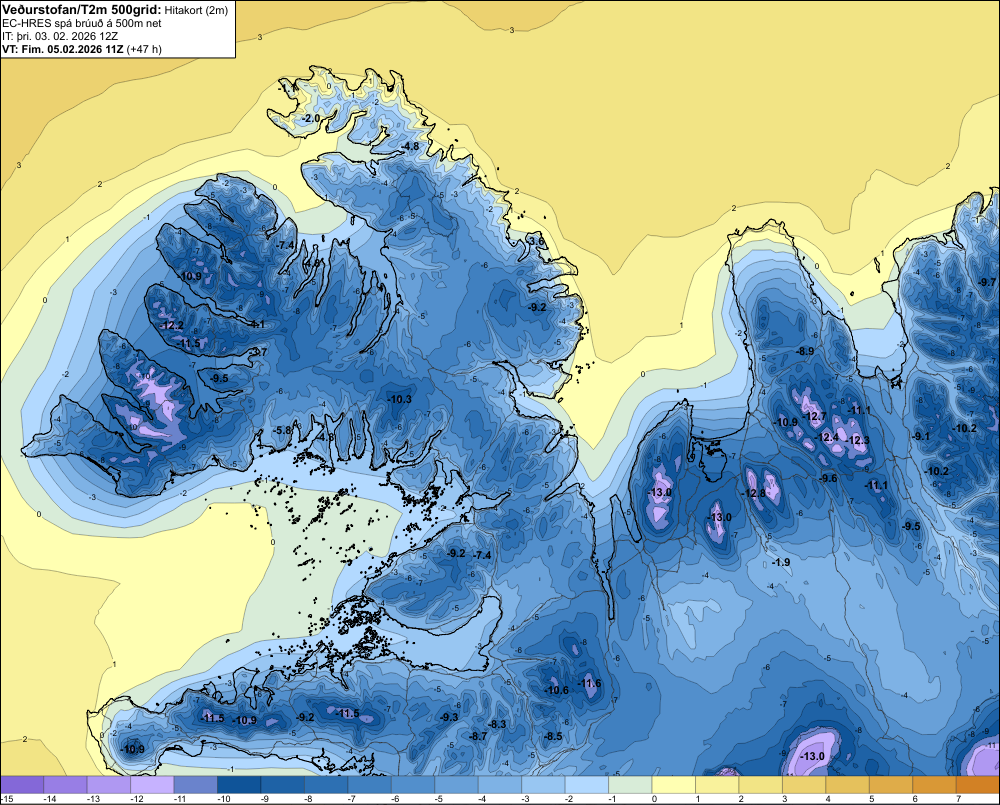1000x805 pixels.
Task: Click the '-11.6' temperature label
Action: [589, 683]
